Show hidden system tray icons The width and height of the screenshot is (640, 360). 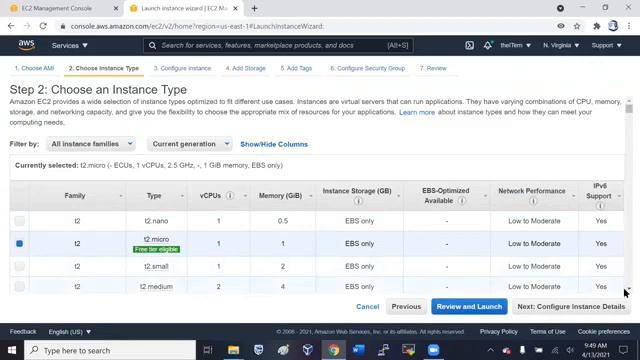click(x=491, y=350)
